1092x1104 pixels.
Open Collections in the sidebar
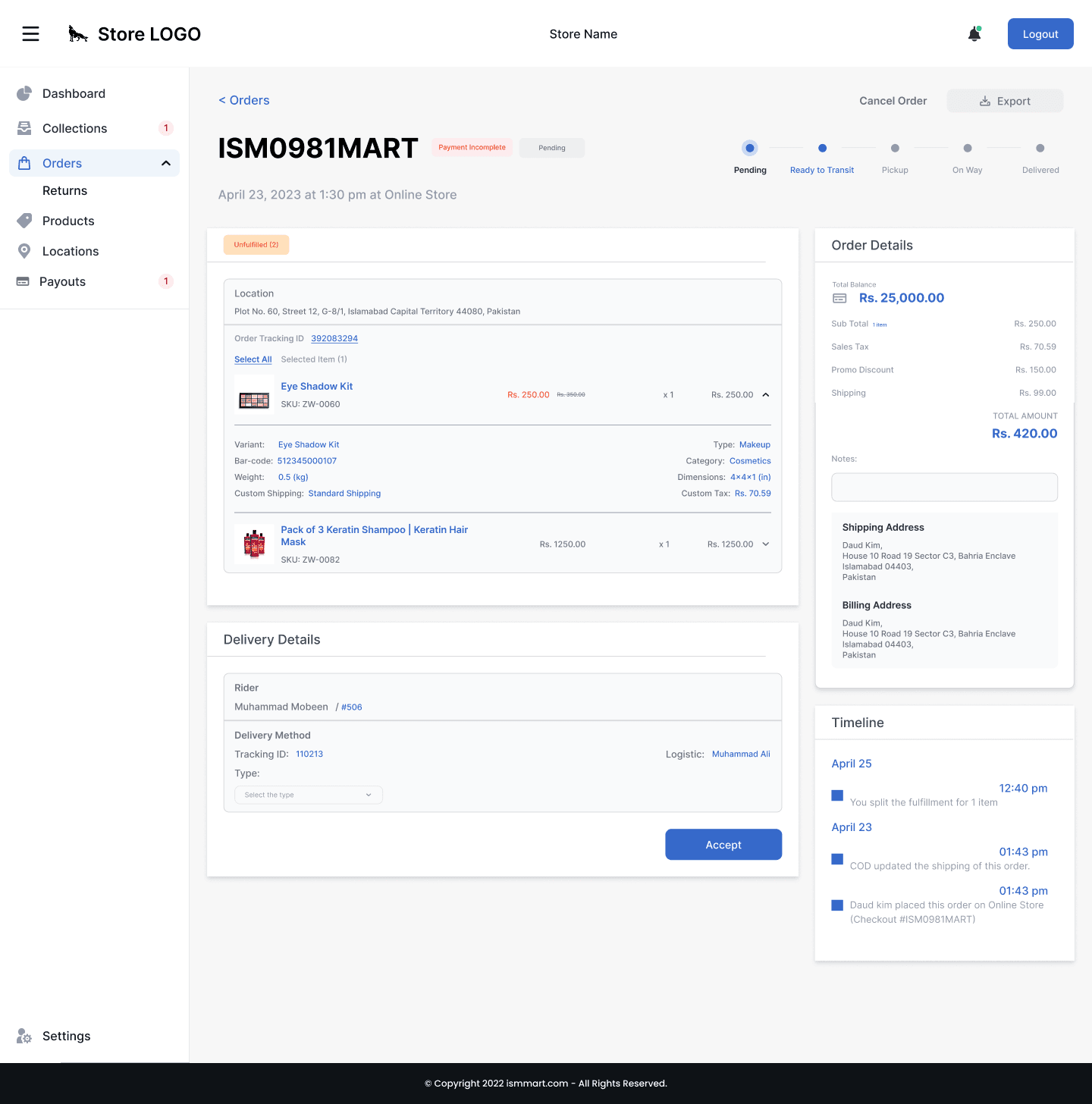(x=75, y=128)
